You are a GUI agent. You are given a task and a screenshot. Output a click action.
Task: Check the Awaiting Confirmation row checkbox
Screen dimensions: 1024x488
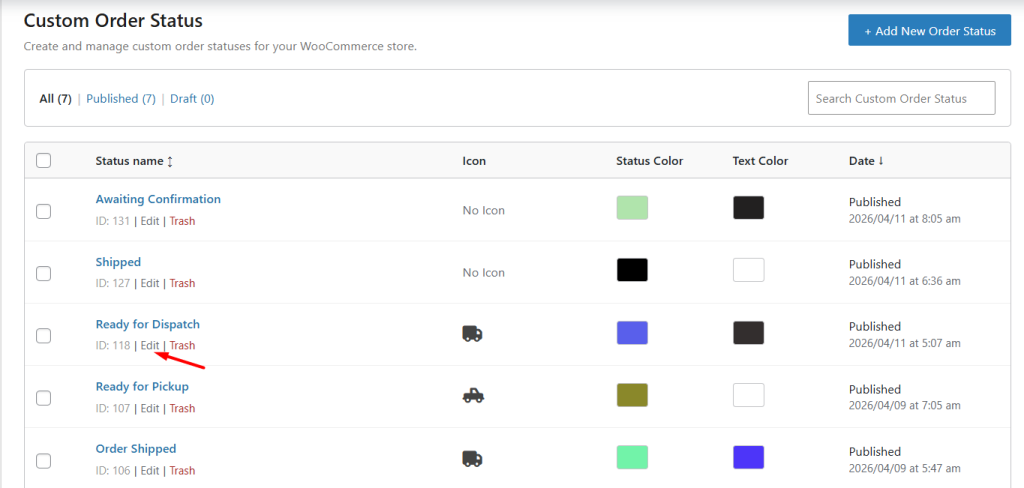pos(43,211)
